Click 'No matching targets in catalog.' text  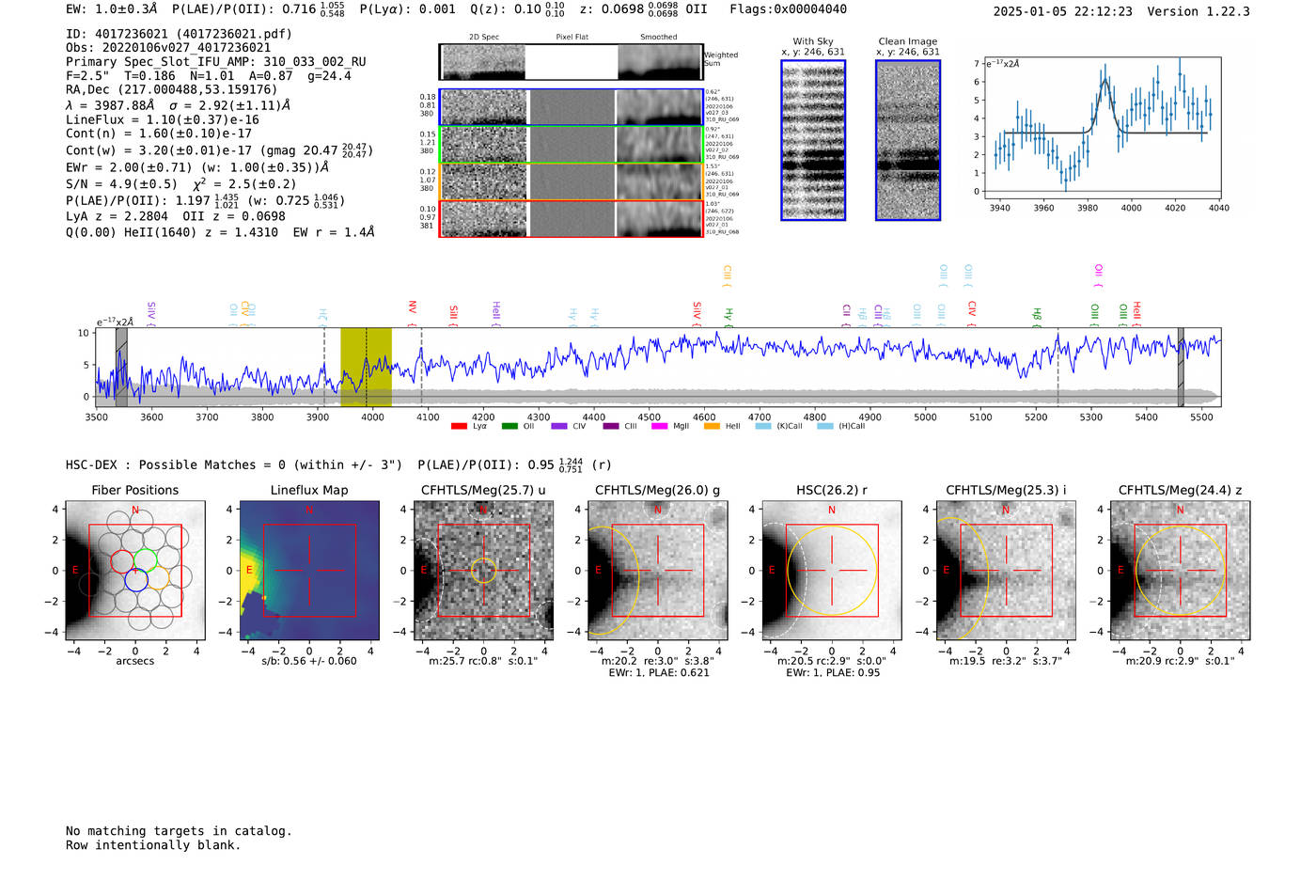coord(179,831)
